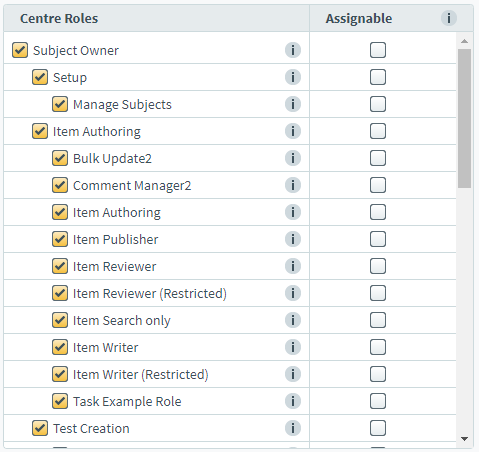
Task: Enable Assignable for Item Writer
Action: pos(378,347)
